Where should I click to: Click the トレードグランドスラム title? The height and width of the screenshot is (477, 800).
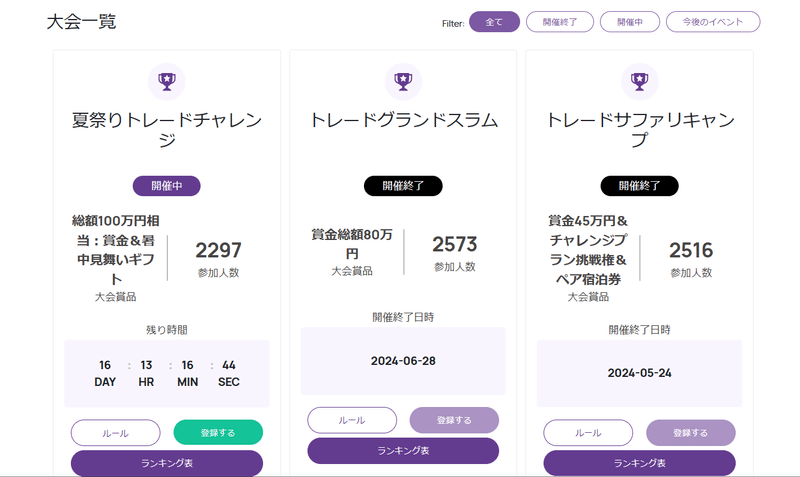click(x=403, y=120)
